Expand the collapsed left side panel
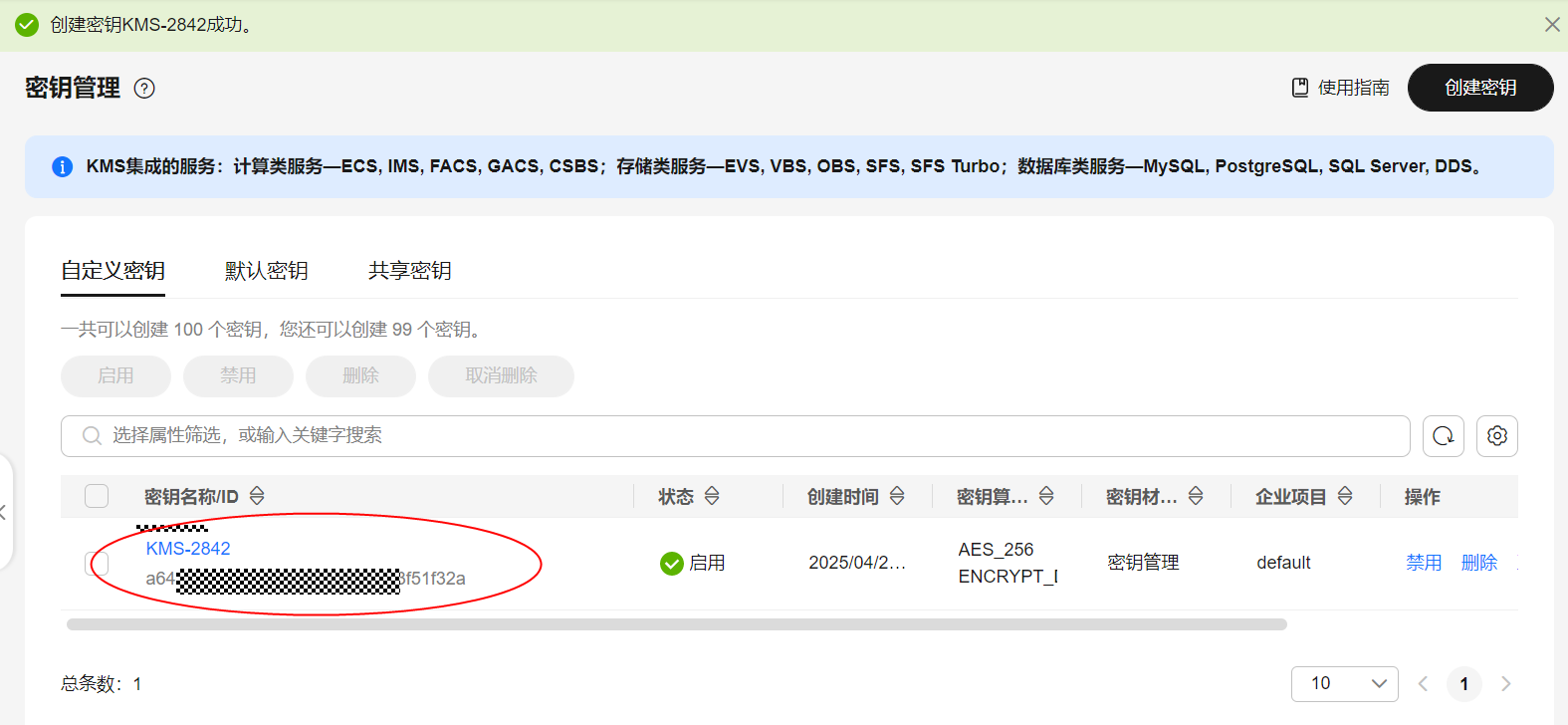This screenshot has height=725, width=1568. pos(5,513)
